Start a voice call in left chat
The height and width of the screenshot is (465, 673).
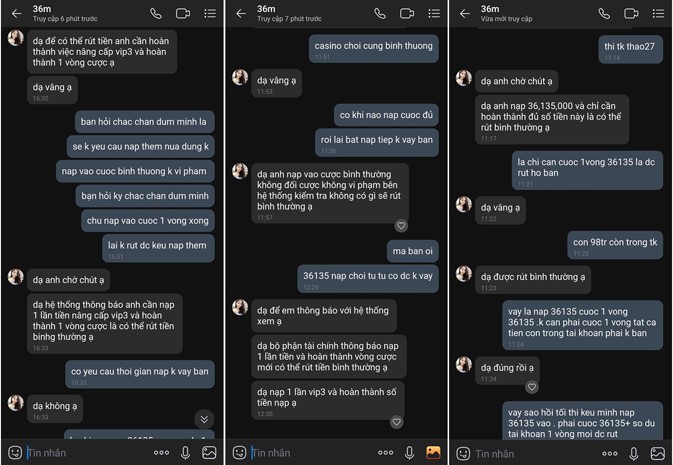coord(155,14)
